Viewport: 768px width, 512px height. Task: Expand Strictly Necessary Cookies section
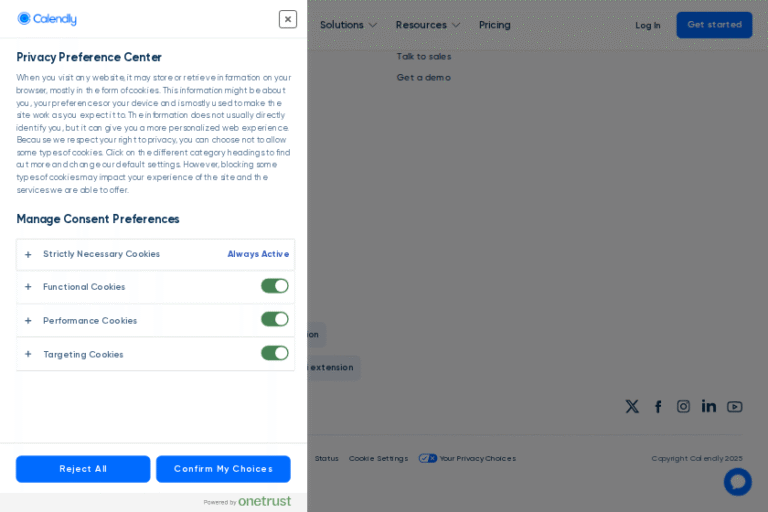click(x=28, y=254)
